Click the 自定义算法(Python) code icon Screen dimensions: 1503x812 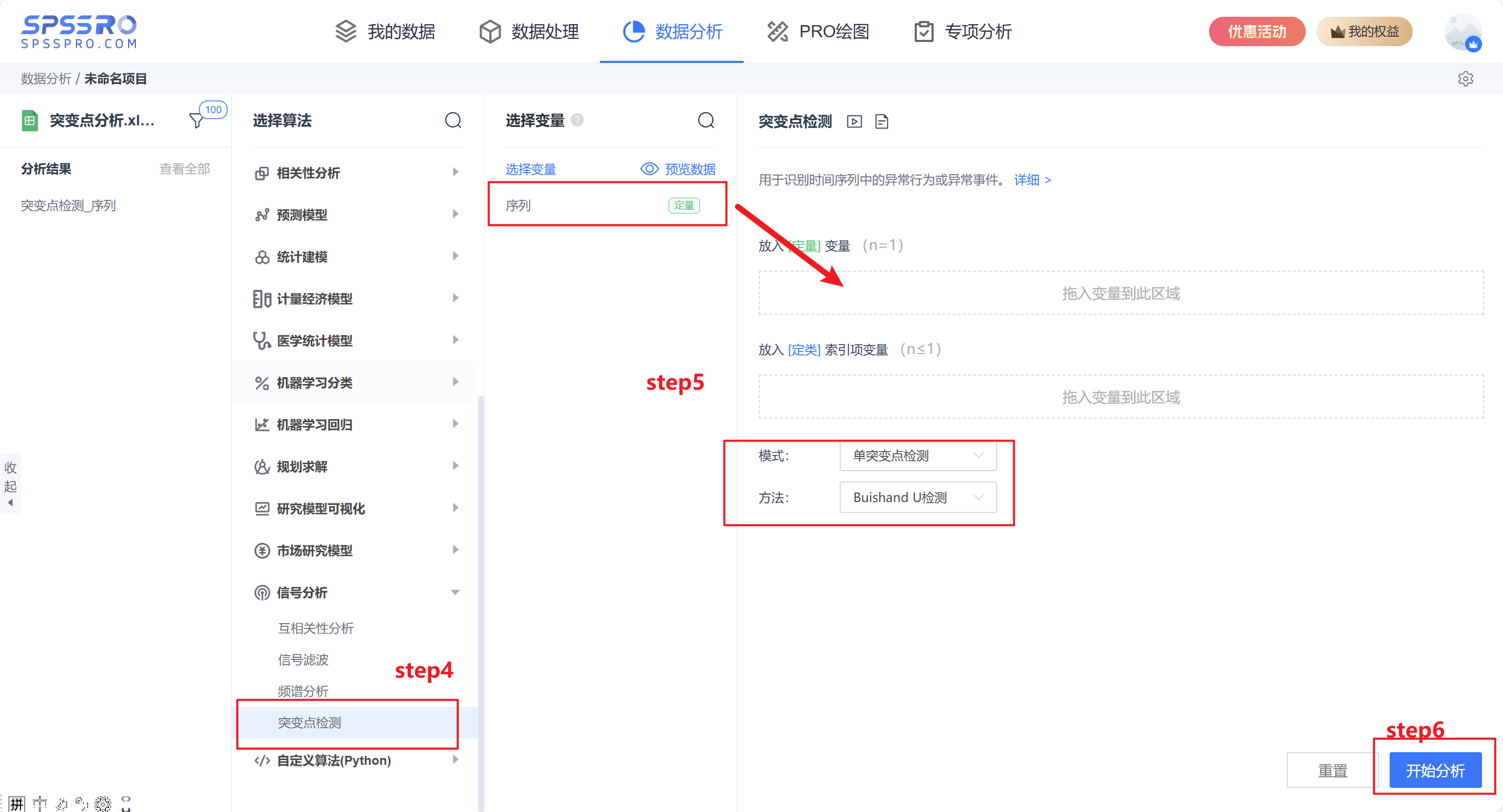click(262, 761)
